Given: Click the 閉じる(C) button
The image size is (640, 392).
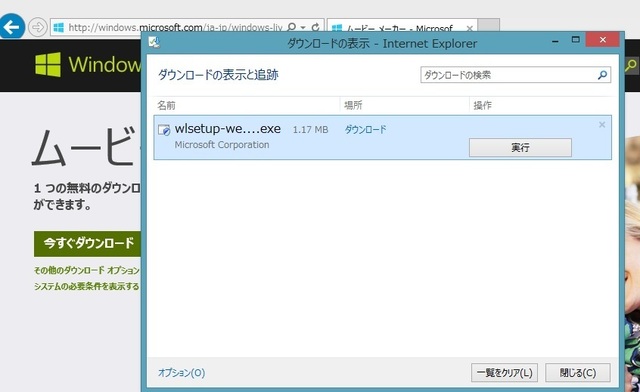Looking at the screenshot, I should point(578,372).
